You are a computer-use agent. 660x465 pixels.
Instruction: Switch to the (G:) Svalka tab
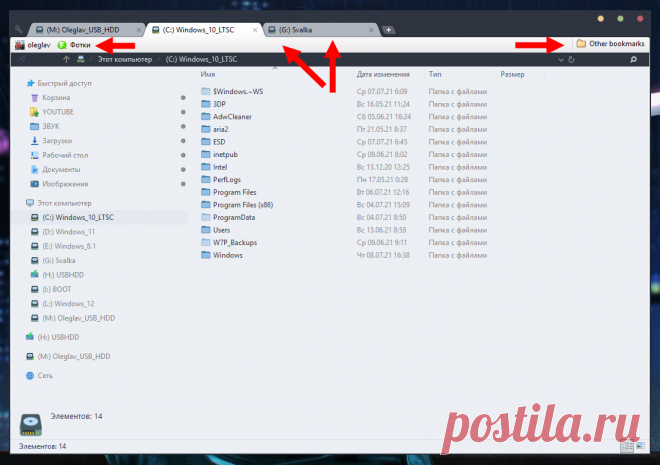(322, 30)
